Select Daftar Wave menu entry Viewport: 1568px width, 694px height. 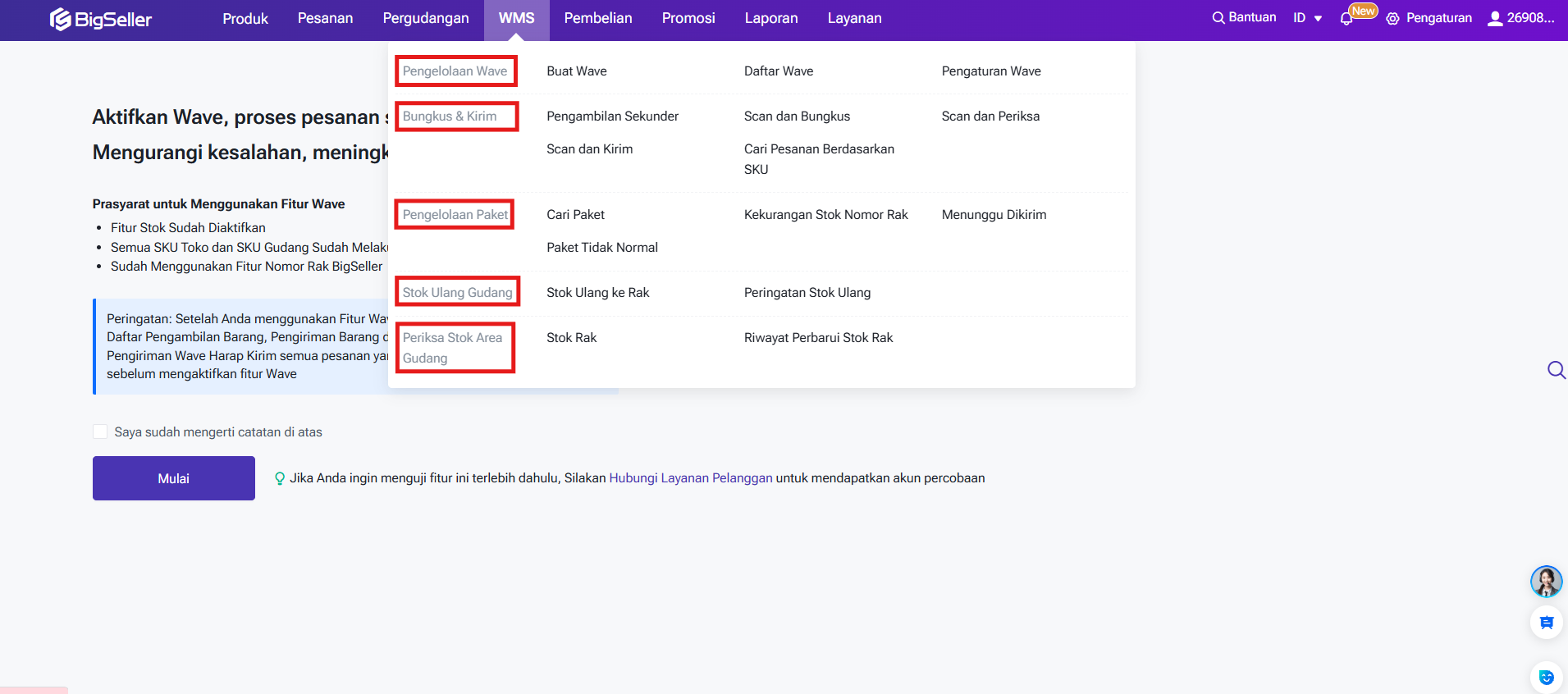(779, 71)
